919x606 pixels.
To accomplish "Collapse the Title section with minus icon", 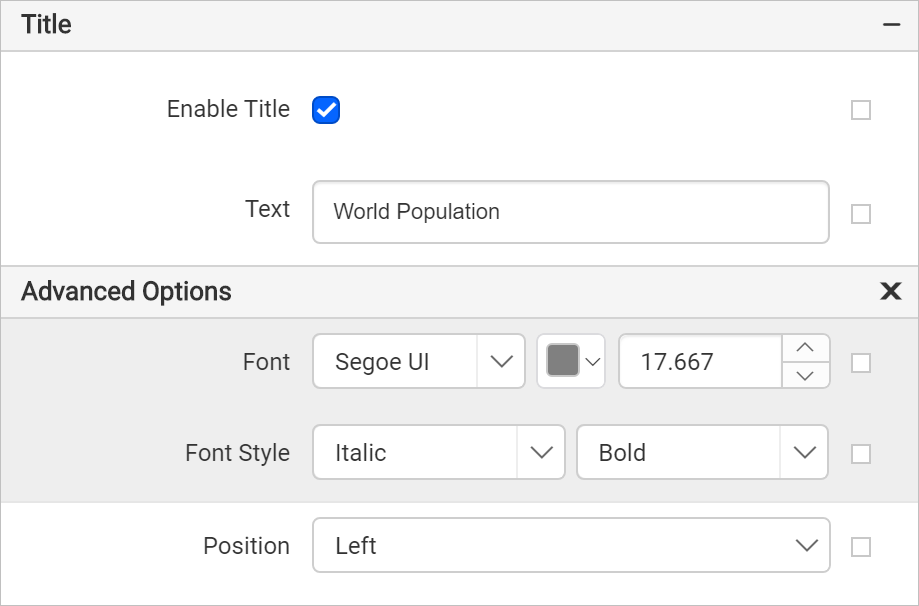I will click(x=892, y=25).
